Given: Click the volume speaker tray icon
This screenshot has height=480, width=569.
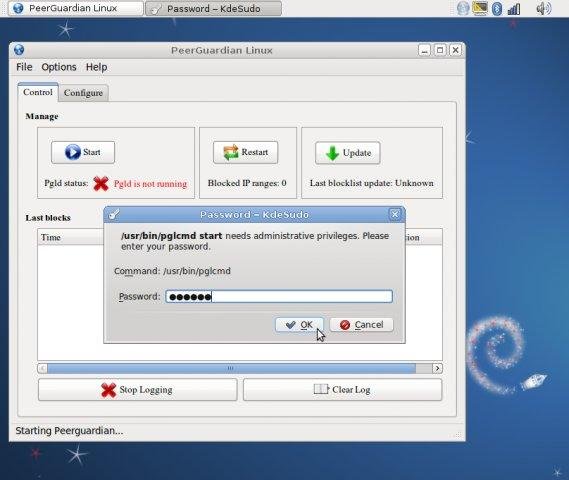Looking at the screenshot, I should (x=543, y=8).
